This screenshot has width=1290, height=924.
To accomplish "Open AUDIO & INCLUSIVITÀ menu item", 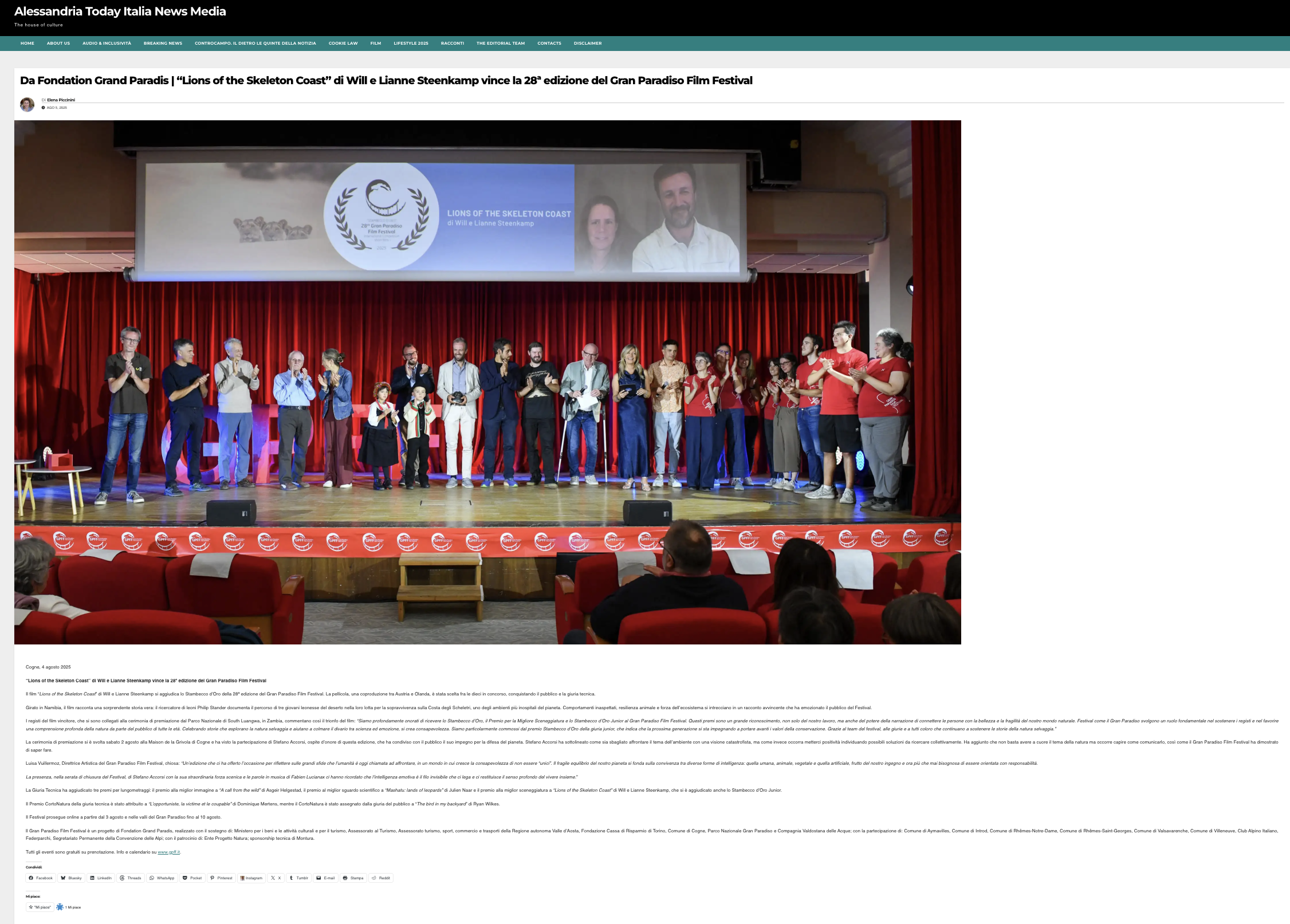I will [x=107, y=44].
